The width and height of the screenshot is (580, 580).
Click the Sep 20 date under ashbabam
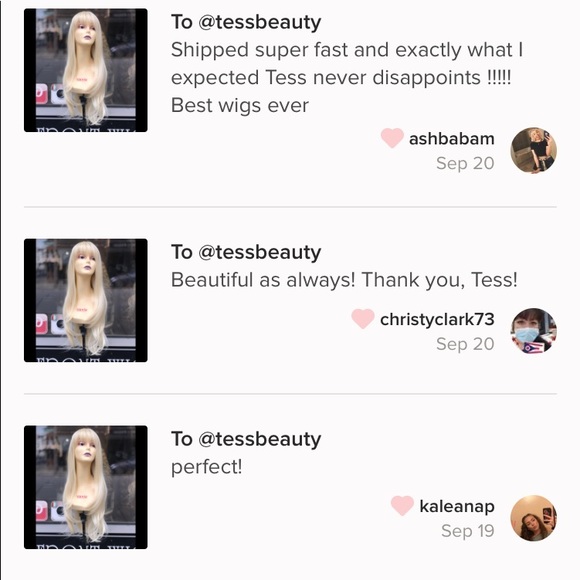[465, 163]
